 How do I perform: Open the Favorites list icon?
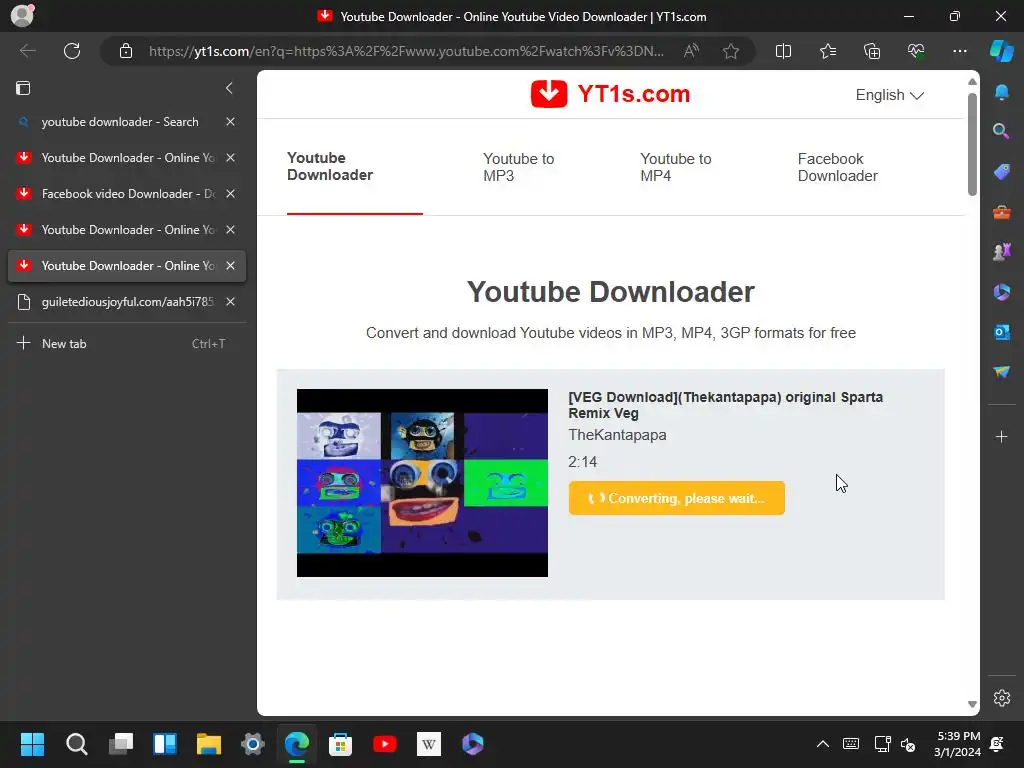827,51
